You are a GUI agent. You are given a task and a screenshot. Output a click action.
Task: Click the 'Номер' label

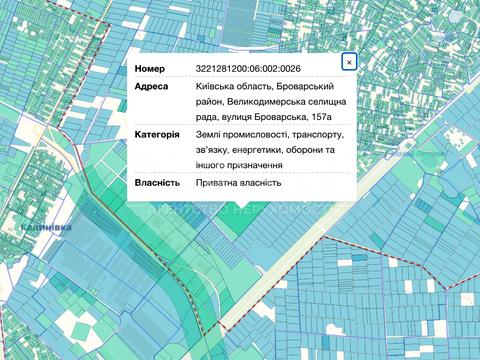[x=150, y=69]
